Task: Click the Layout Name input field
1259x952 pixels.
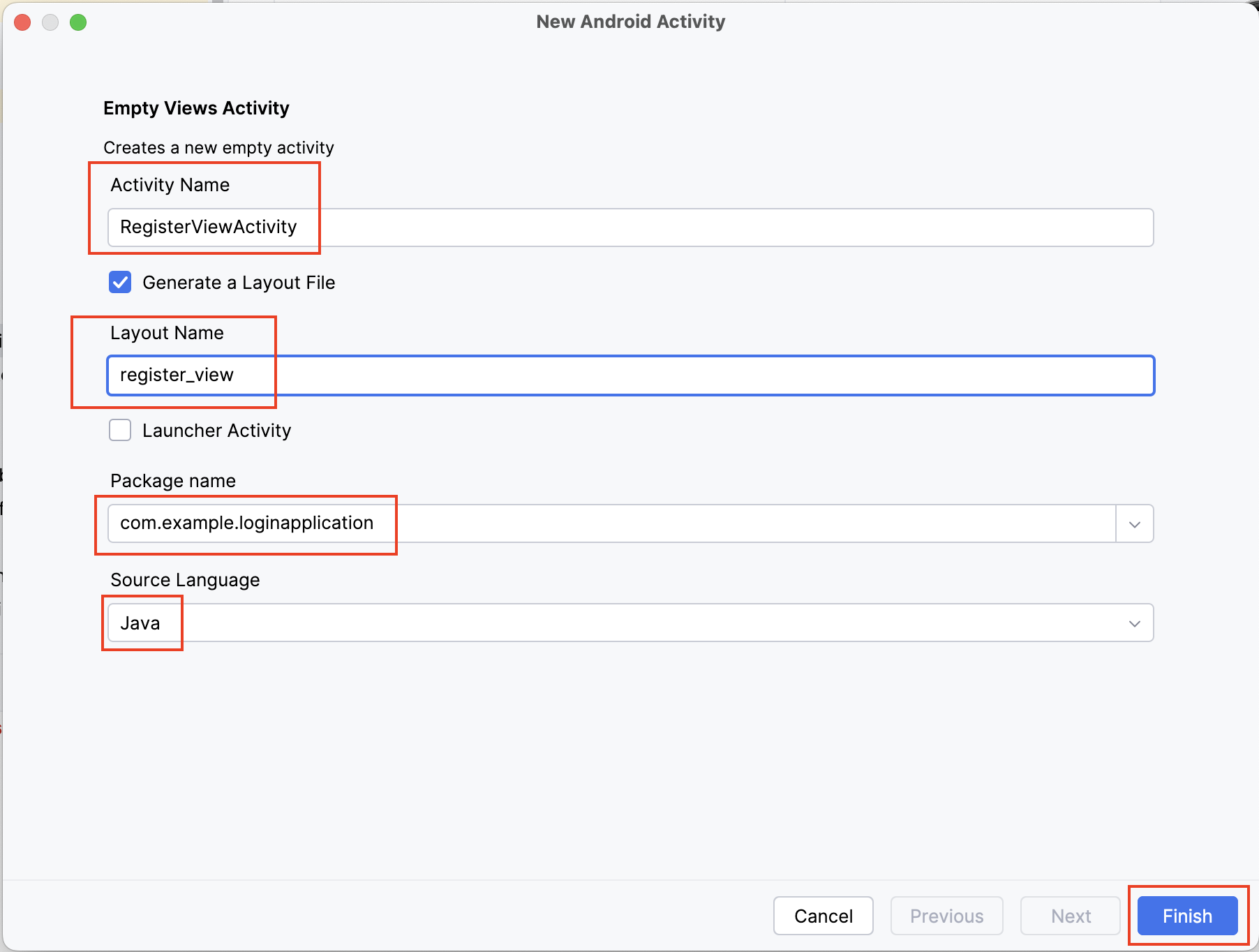Action: pyautogui.click(x=630, y=375)
